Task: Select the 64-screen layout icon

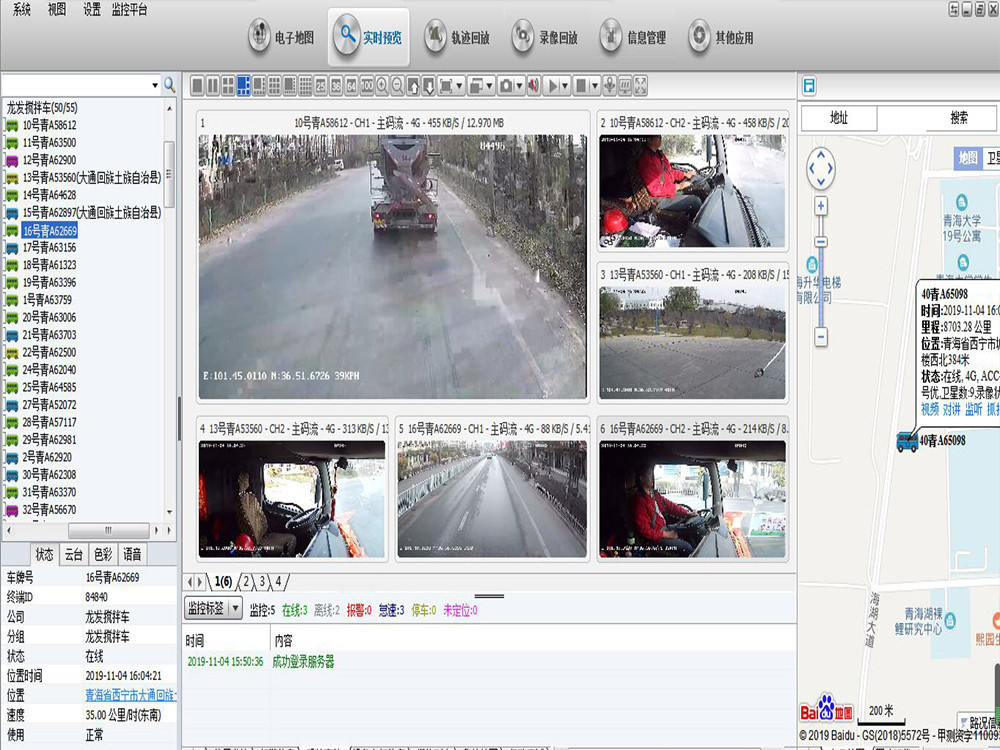Action: click(x=351, y=87)
